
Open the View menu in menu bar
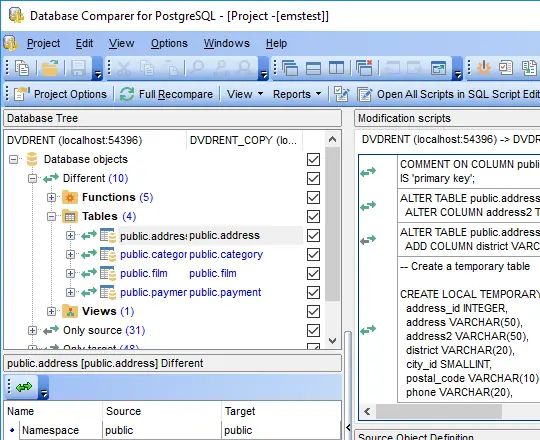(122, 43)
